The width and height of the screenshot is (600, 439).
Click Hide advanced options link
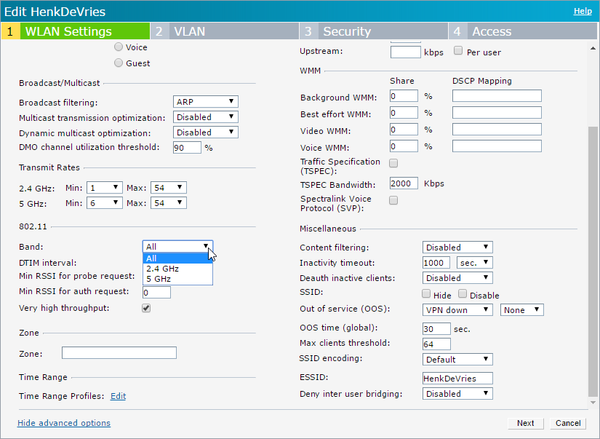64,423
